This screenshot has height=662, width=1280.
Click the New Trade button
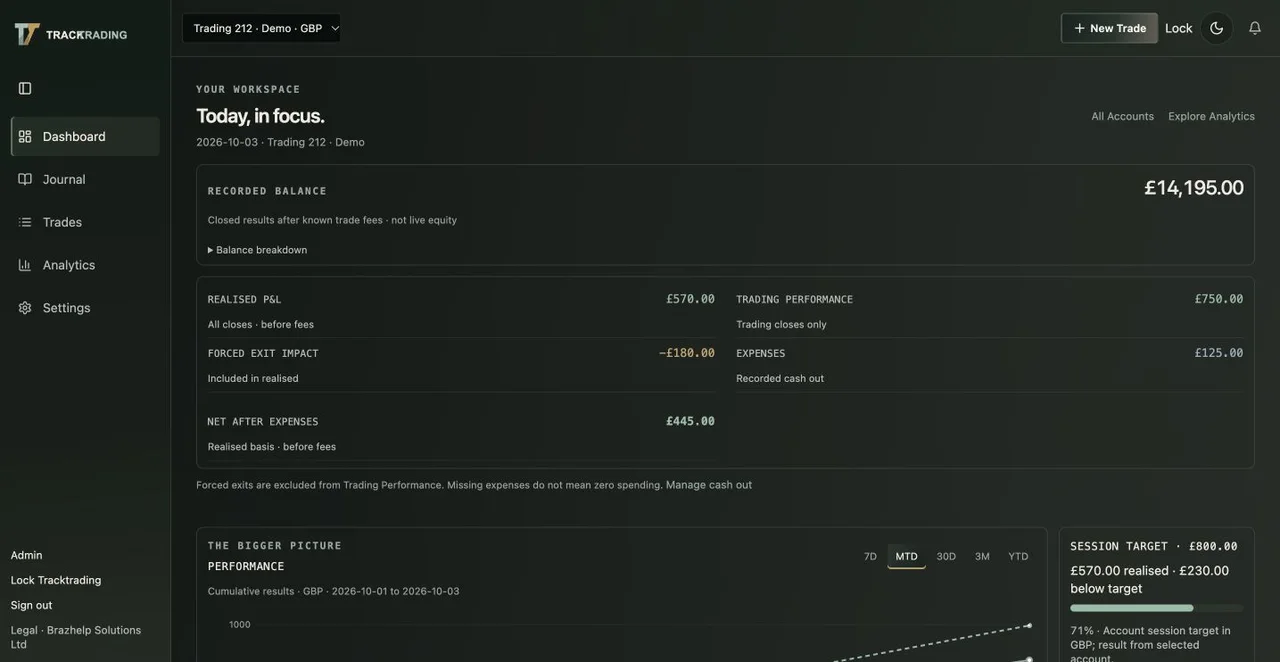tap(1109, 28)
